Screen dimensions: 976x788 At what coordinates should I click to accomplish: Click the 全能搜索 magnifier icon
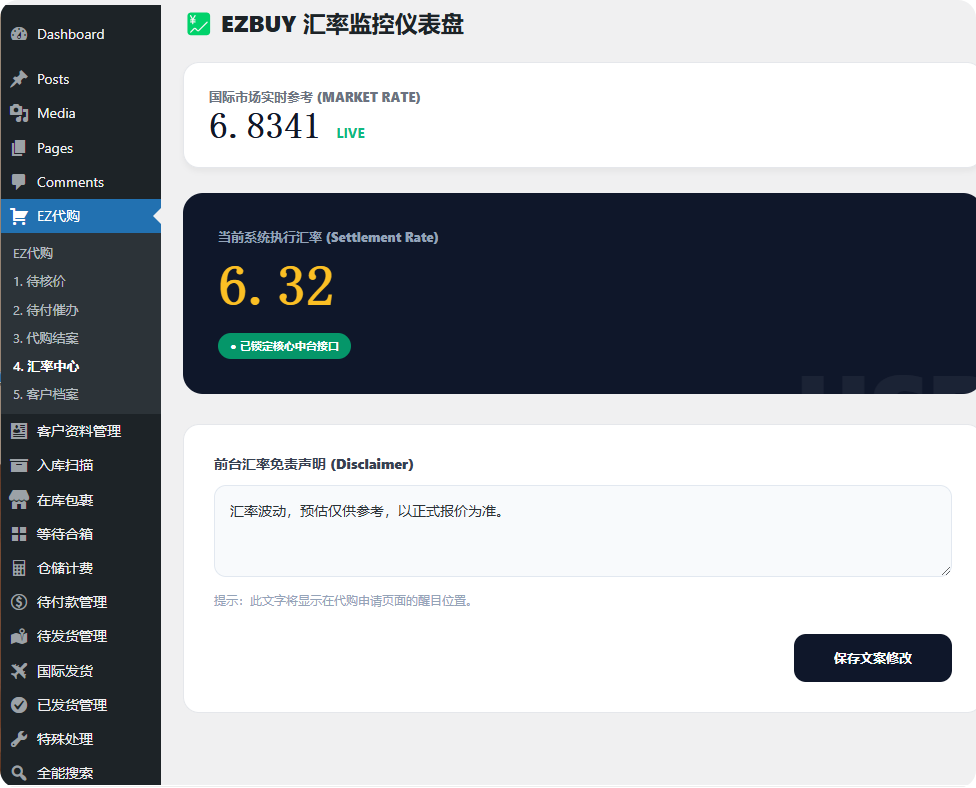(x=18, y=773)
